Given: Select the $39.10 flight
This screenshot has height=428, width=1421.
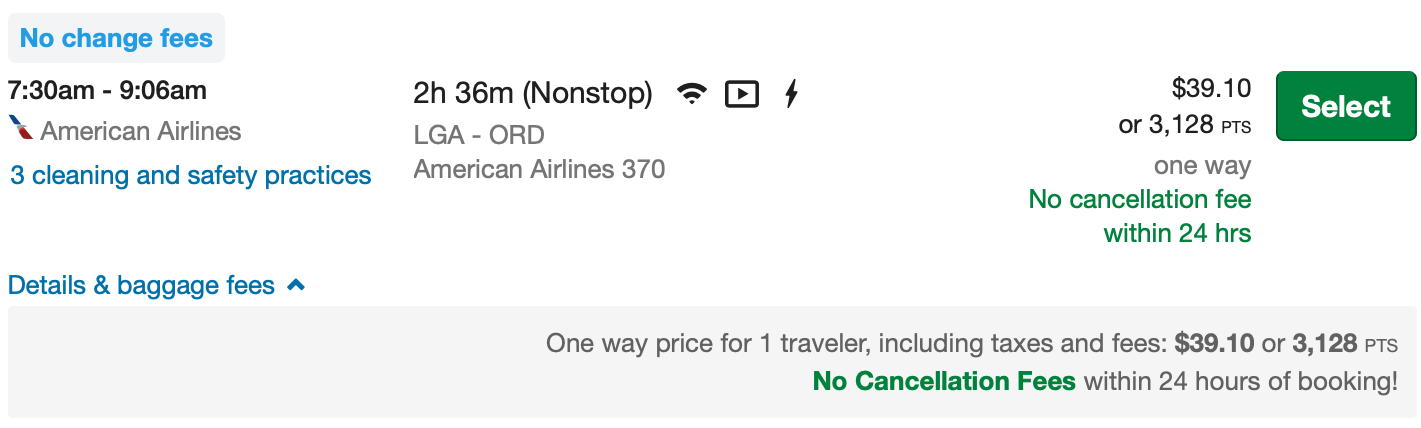Looking at the screenshot, I should (x=1346, y=106).
